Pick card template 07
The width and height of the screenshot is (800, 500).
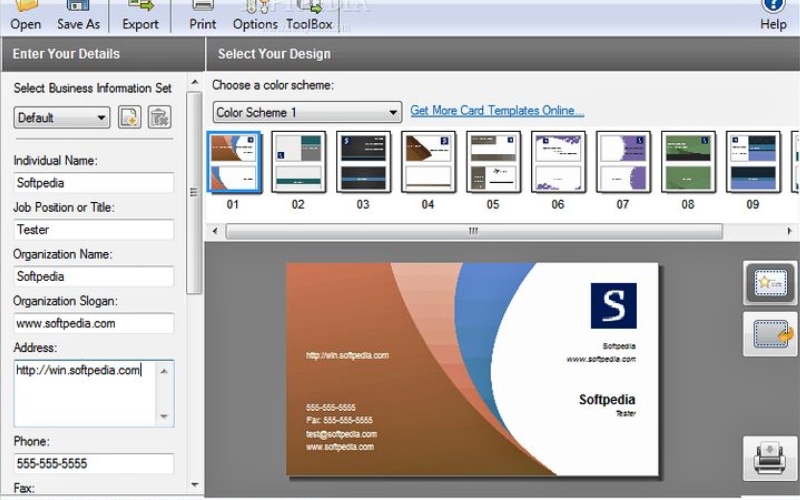tap(623, 162)
